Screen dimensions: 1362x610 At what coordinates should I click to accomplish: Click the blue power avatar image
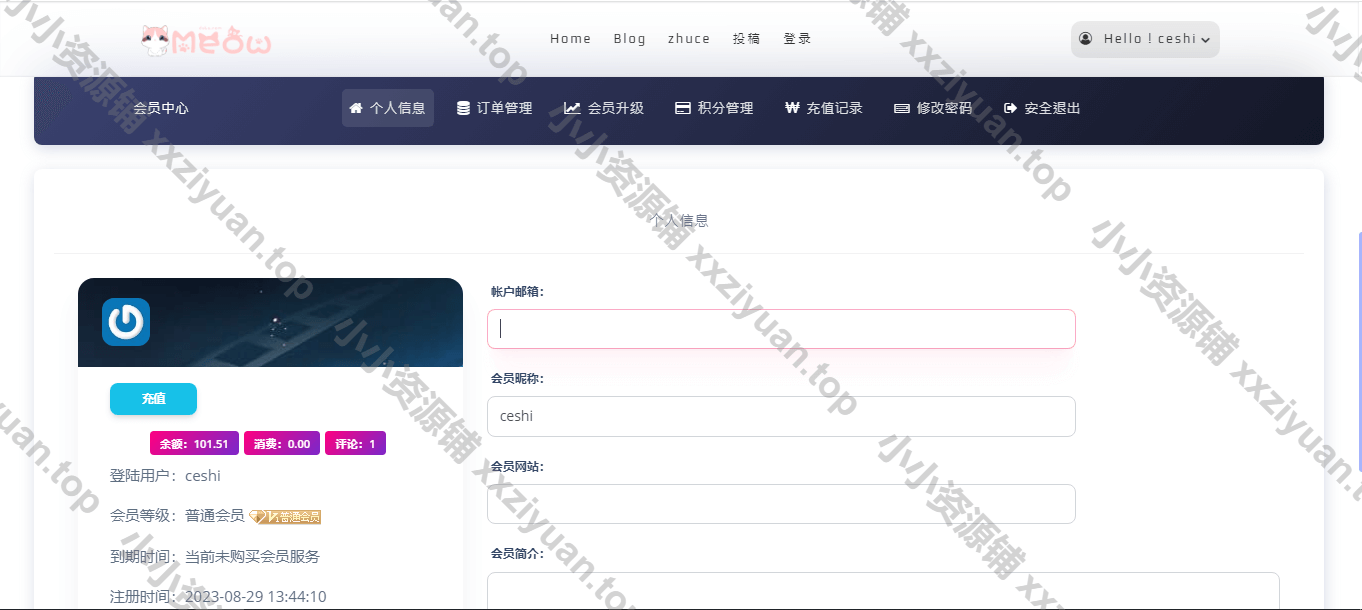tap(126, 322)
